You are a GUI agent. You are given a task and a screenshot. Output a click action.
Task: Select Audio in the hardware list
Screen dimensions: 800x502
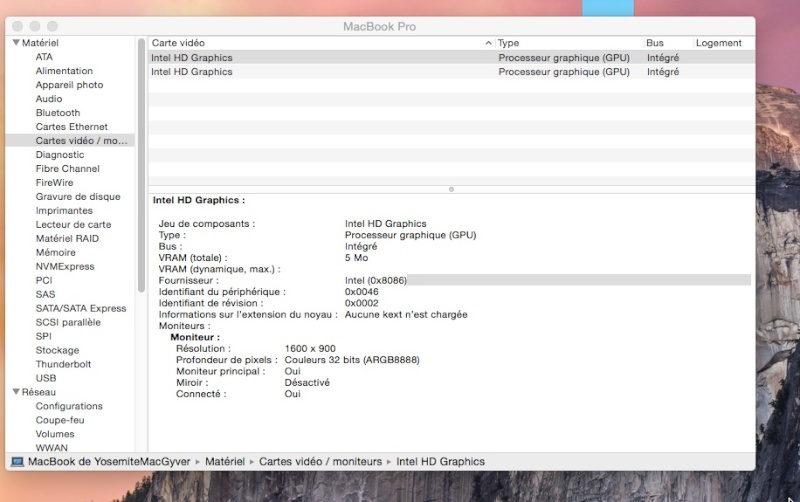point(49,98)
